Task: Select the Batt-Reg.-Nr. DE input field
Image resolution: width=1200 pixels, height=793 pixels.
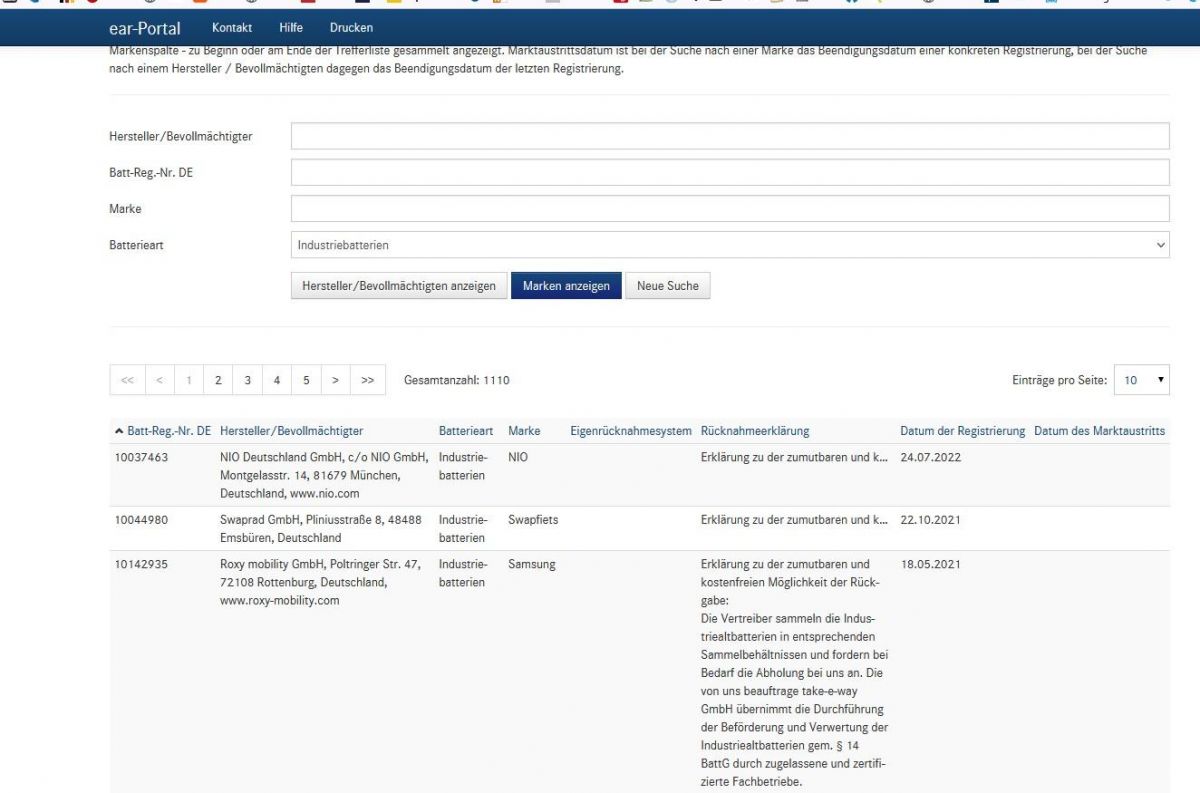Action: tap(729, 172)
